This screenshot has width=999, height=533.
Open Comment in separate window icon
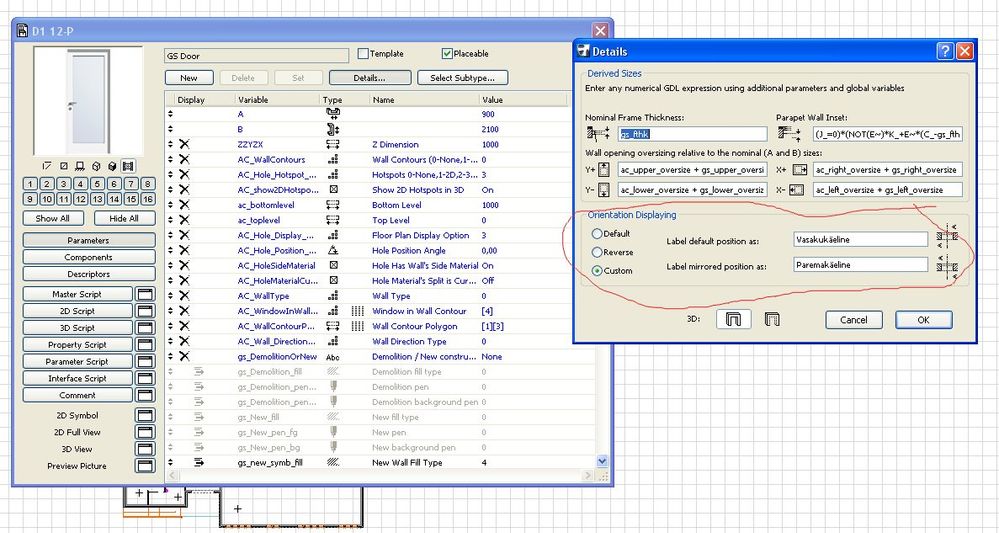[x=145, y=395]
